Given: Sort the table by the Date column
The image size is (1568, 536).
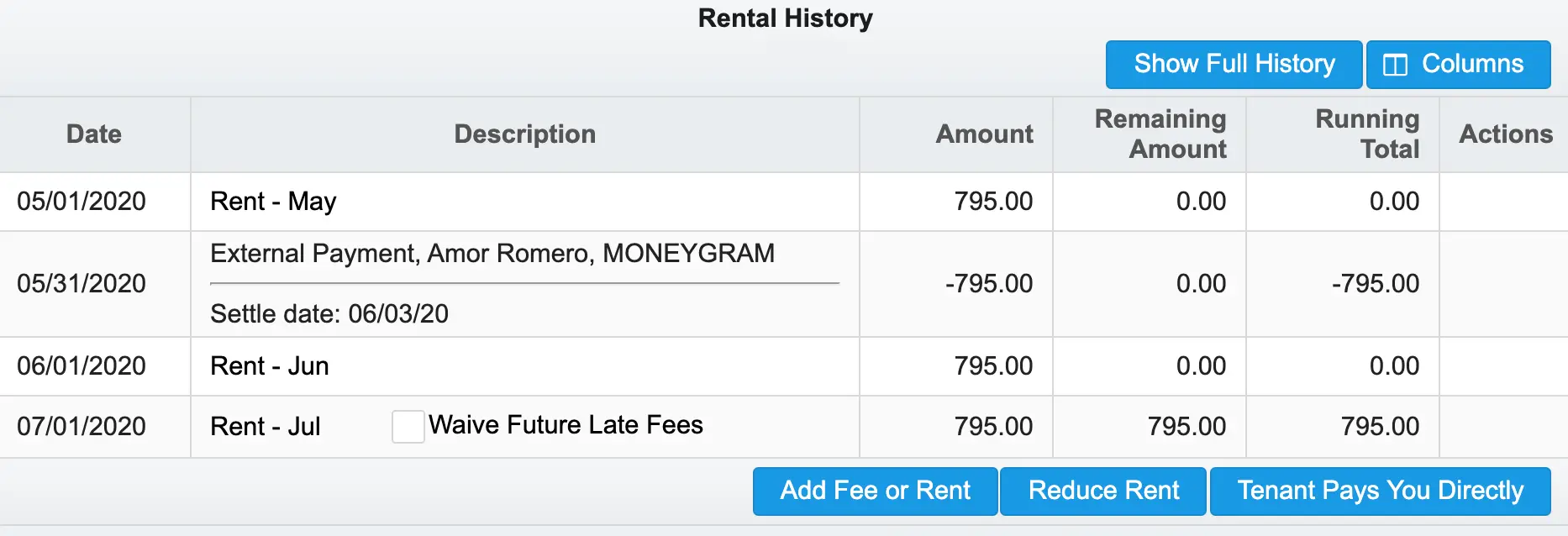Looking at the screenshot, I should click(93, 134).
